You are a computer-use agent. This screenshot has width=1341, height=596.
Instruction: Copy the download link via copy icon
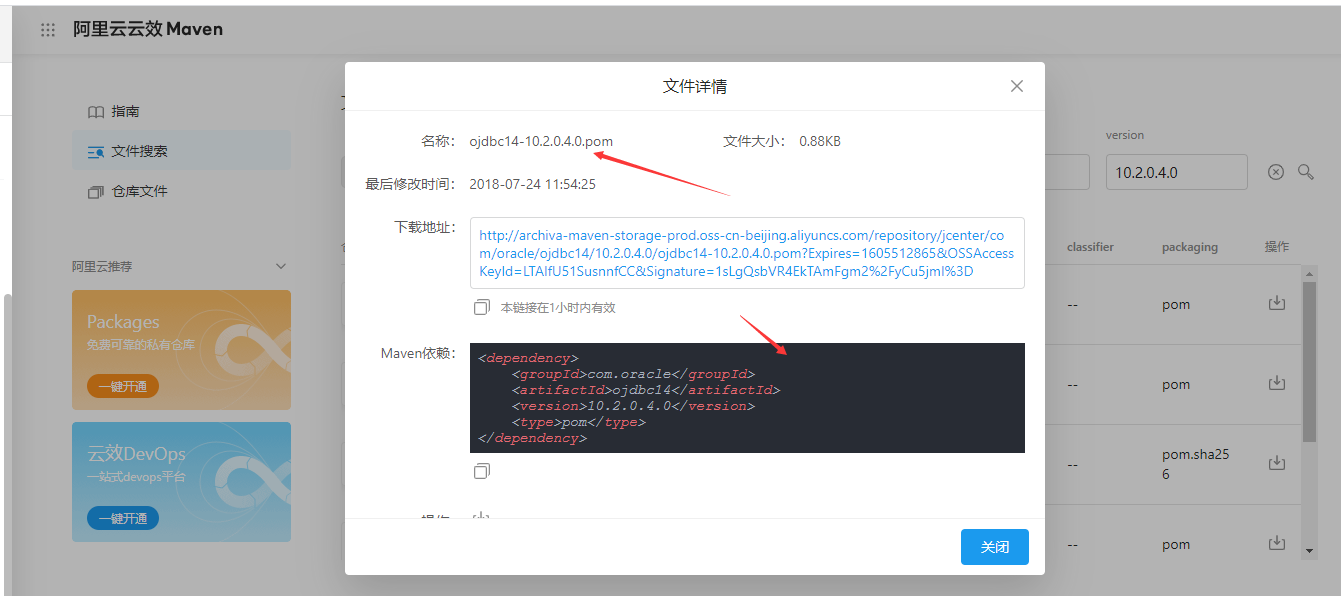click(x=482, y=307)
